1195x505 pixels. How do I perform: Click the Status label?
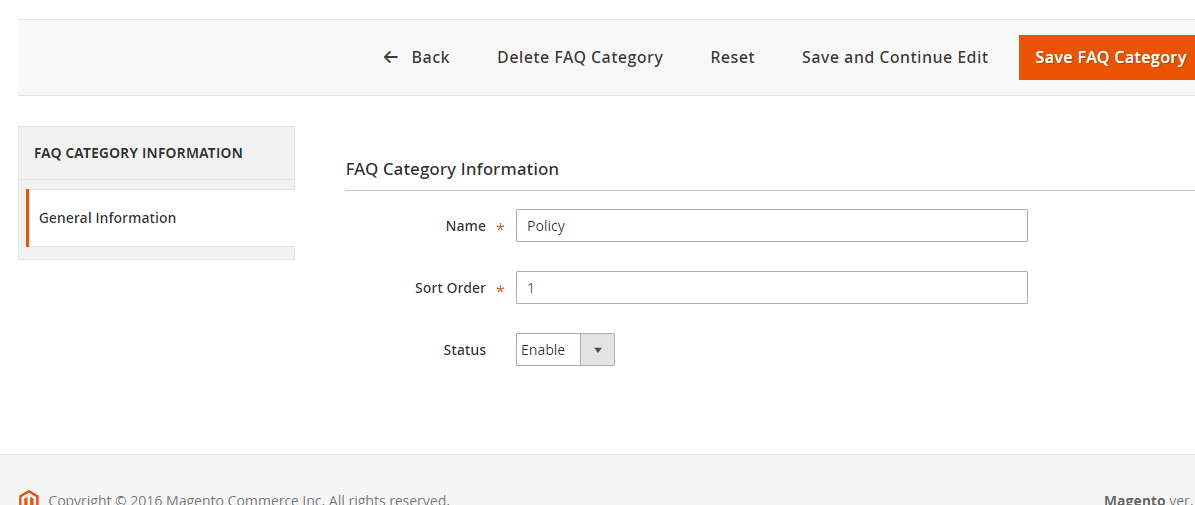[x=464, y=350]
